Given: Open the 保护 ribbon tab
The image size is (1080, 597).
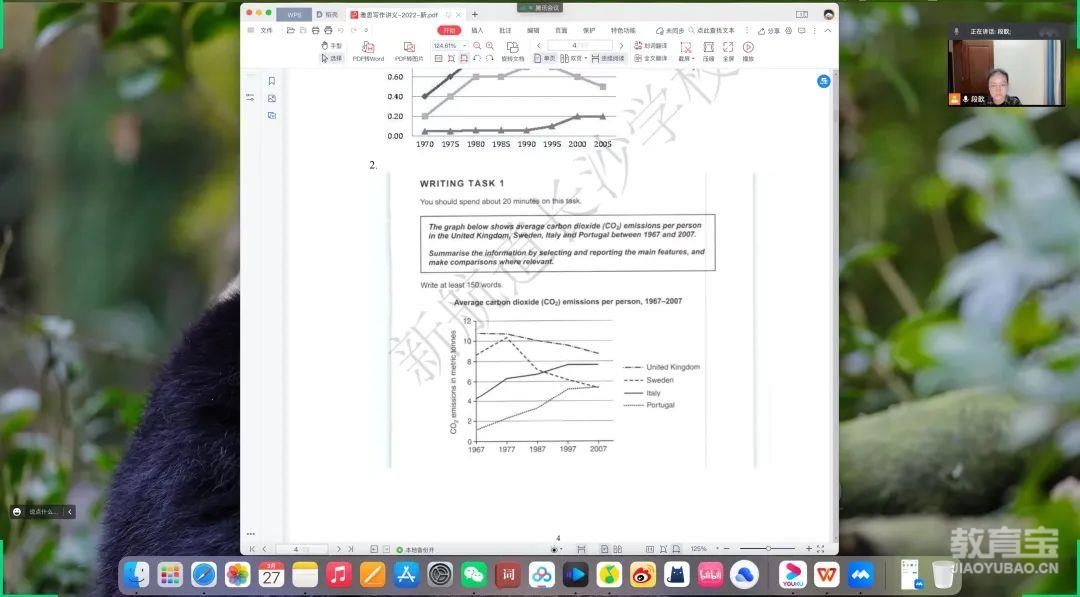Looking at the screenshot, I should tap(589, 30).
